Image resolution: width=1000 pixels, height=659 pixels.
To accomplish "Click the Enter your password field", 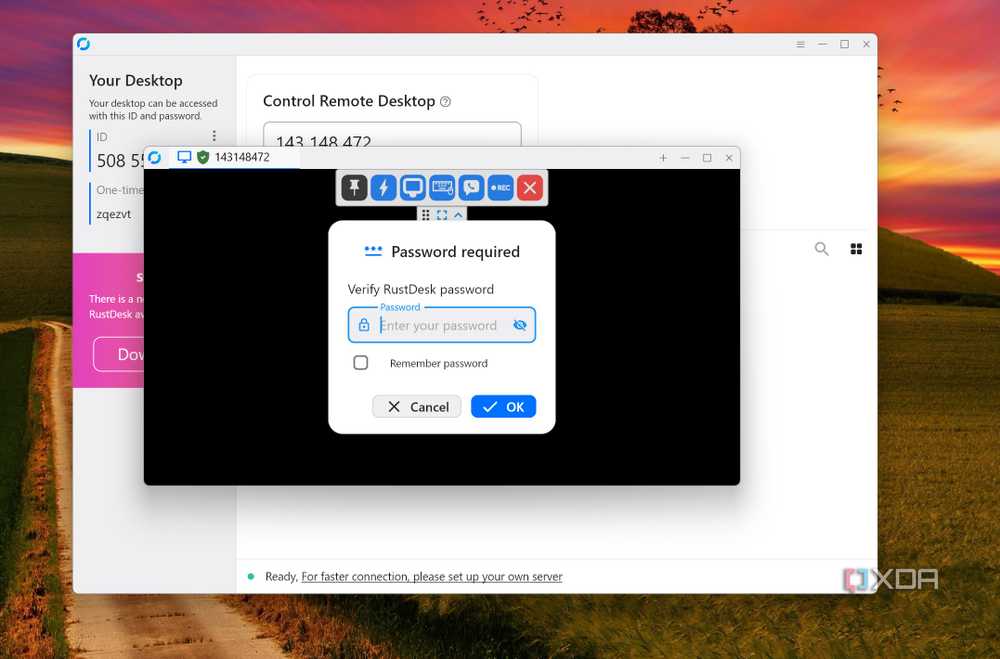I will [441, 325].
